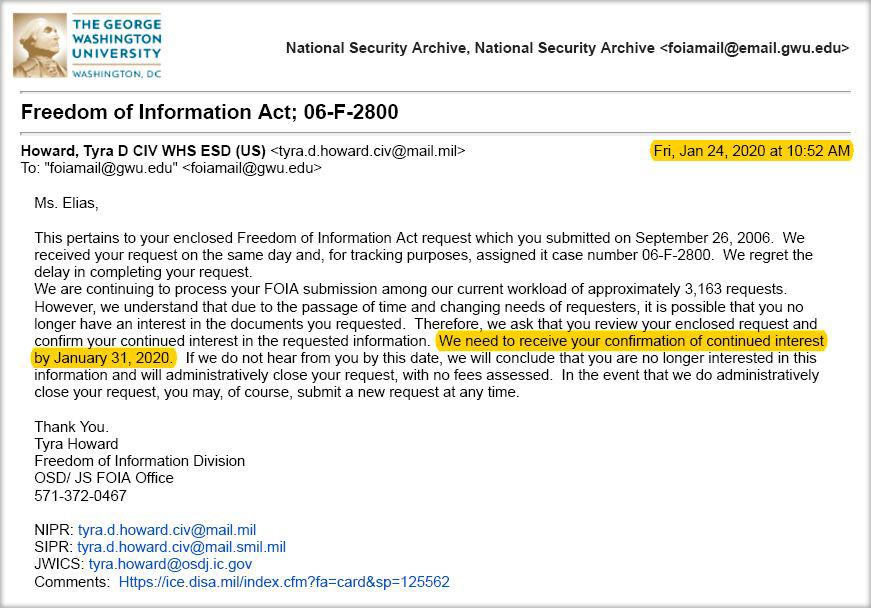
Task: Open the Comments ice.disa.mil link
Action: (x=284, y=581)
